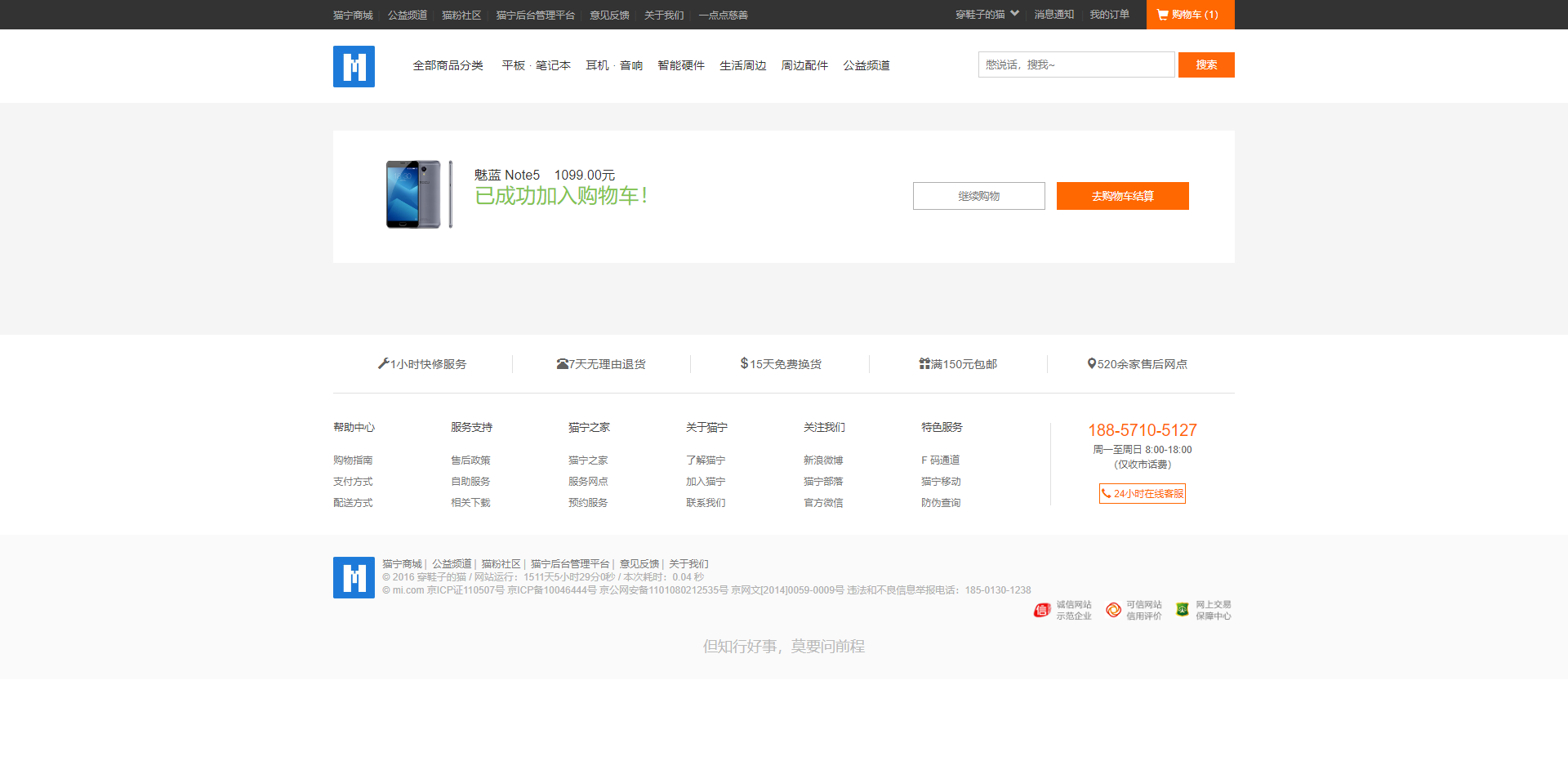Click the 诚信网站 示范企业 badge
The width and height of the screenshot is (1568, 765).
pos(1062,611)
